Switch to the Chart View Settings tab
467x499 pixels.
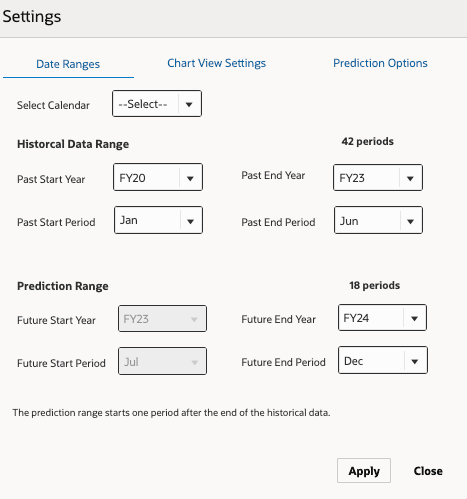[217, 63]
